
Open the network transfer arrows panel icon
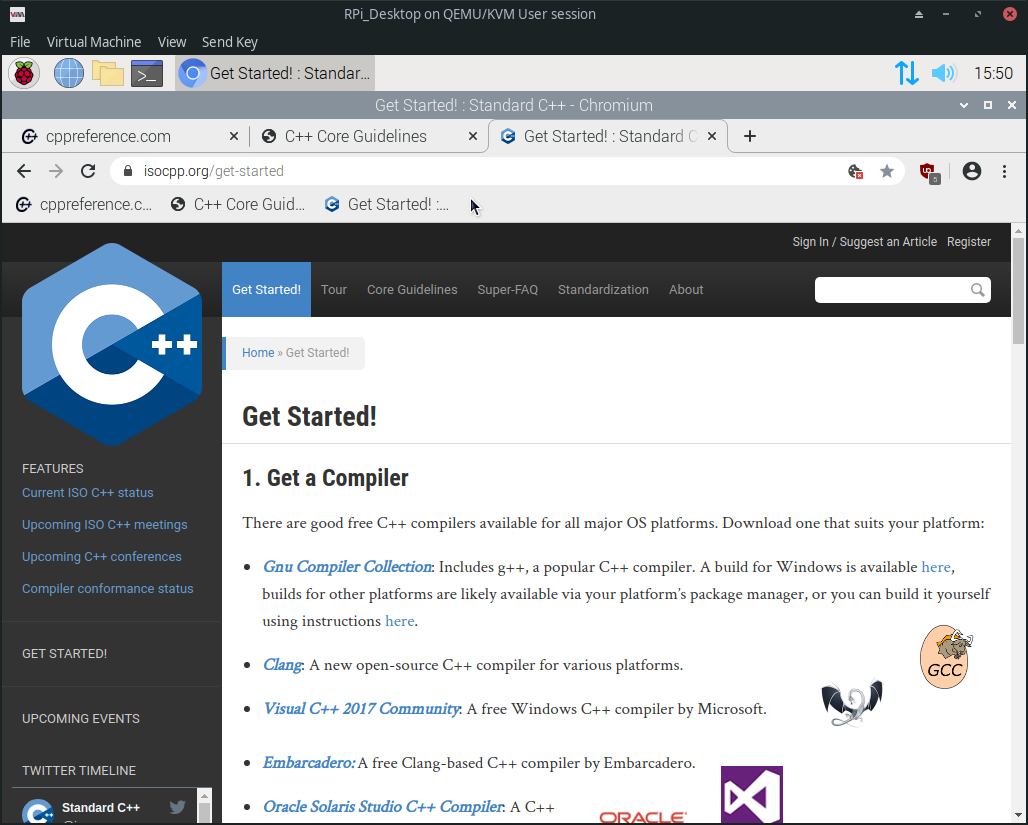click(907, 73)
